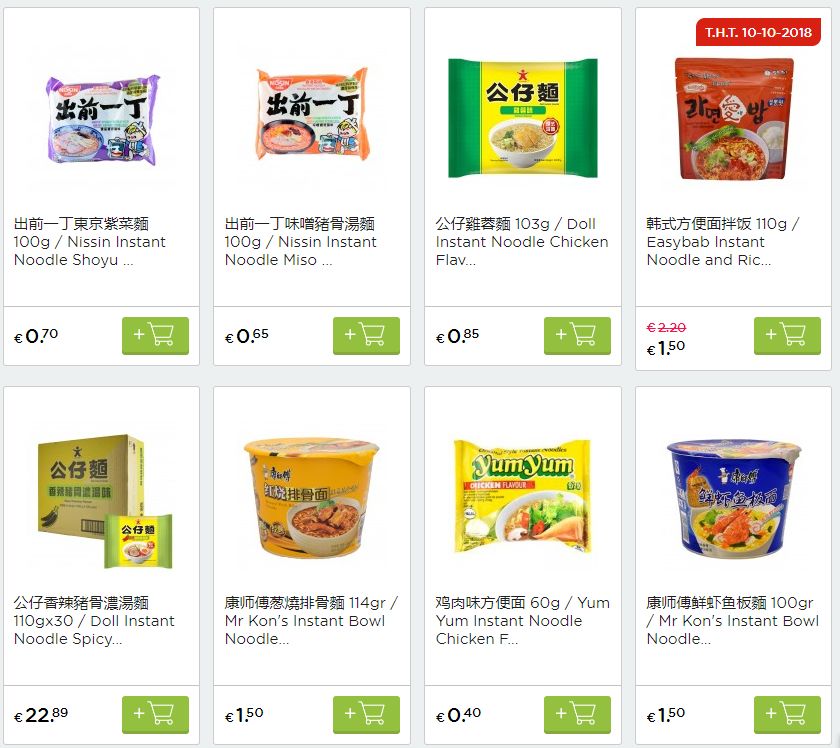This screenshot has width=840, height=748.
Task: Click the T.H.T. 10-10-2018 red badge
Action: 758,32
